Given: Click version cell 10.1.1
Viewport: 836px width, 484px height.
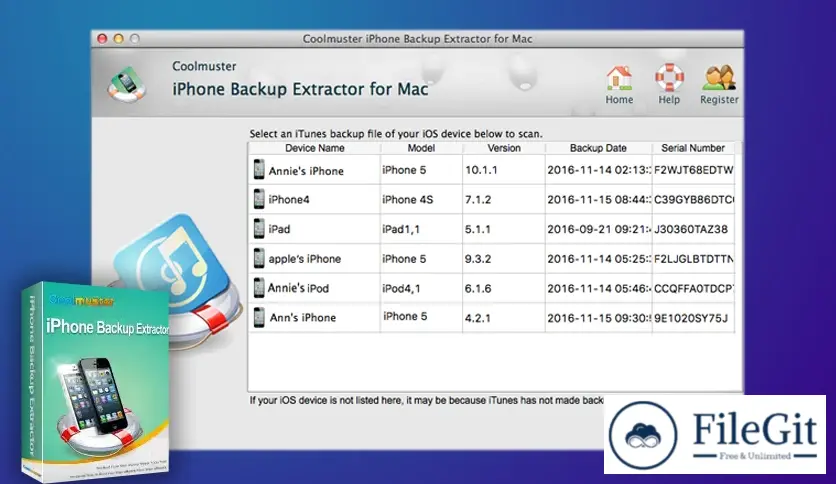Looking at the screenshot, I should (481, 170).
